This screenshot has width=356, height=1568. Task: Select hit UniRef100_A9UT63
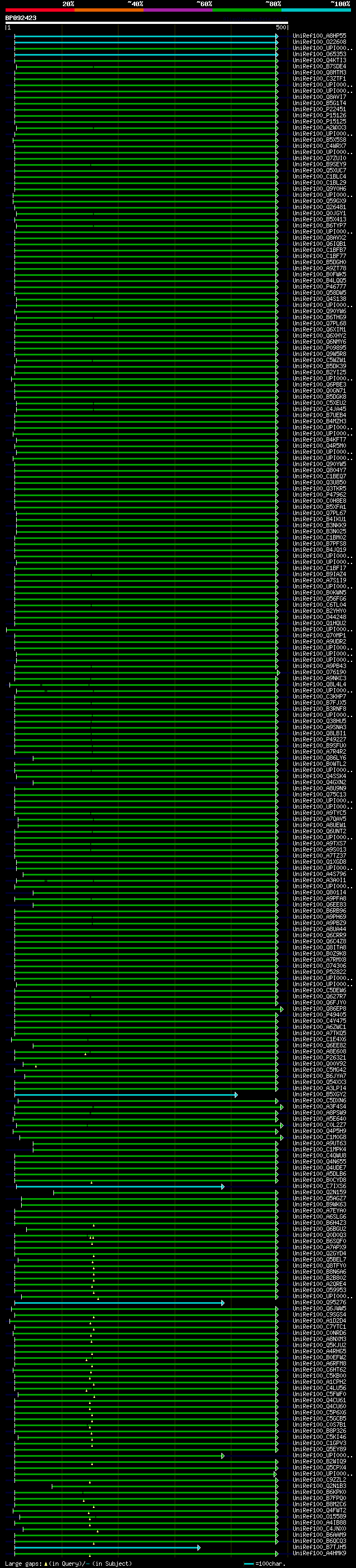(x=319, y=1144)
